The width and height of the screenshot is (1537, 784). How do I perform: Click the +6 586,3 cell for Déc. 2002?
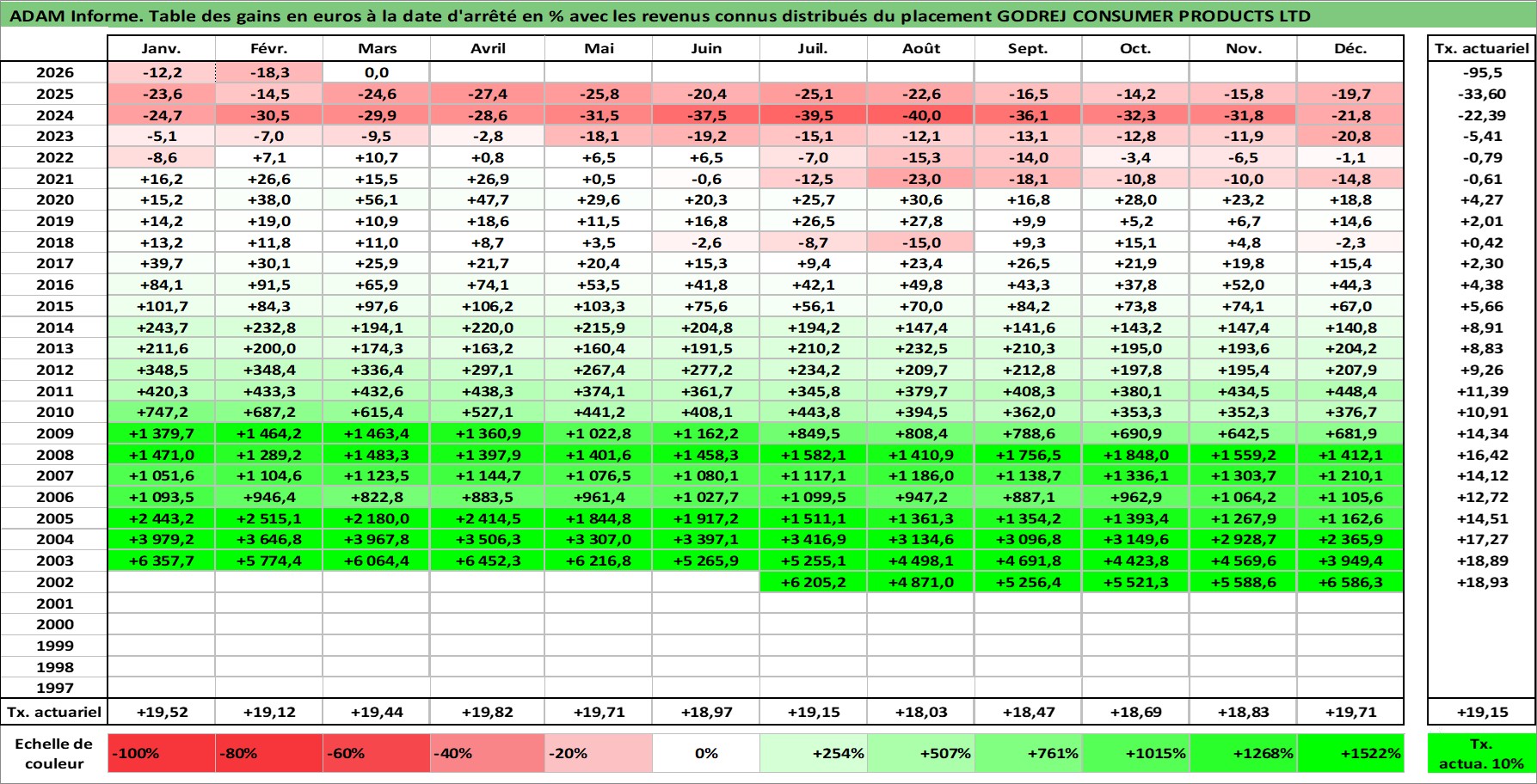[x=1350, y=582]
